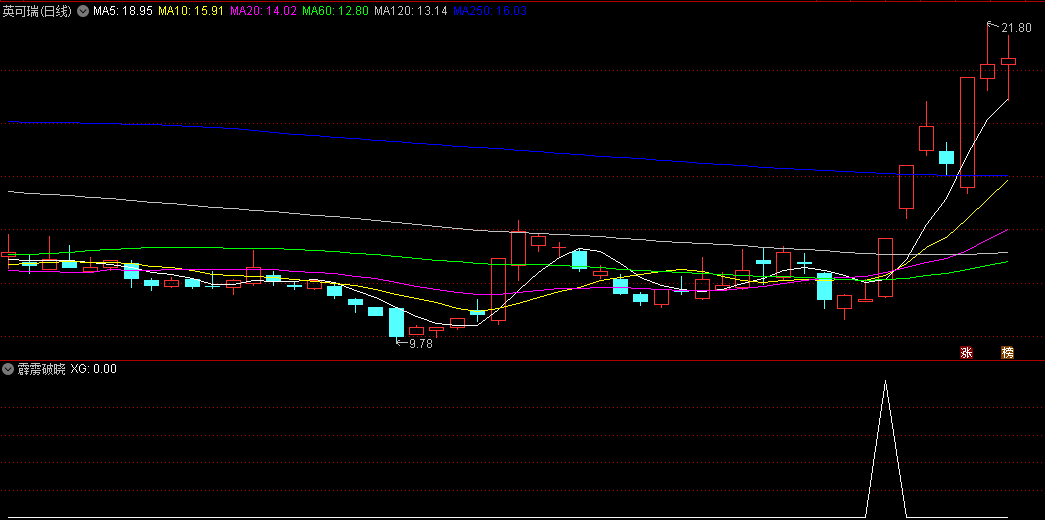Image resolution: width=1045 pixels, height=520 pixels.
Task: Click the XG: 0.00 indicator value
Action: coord(94,369)
